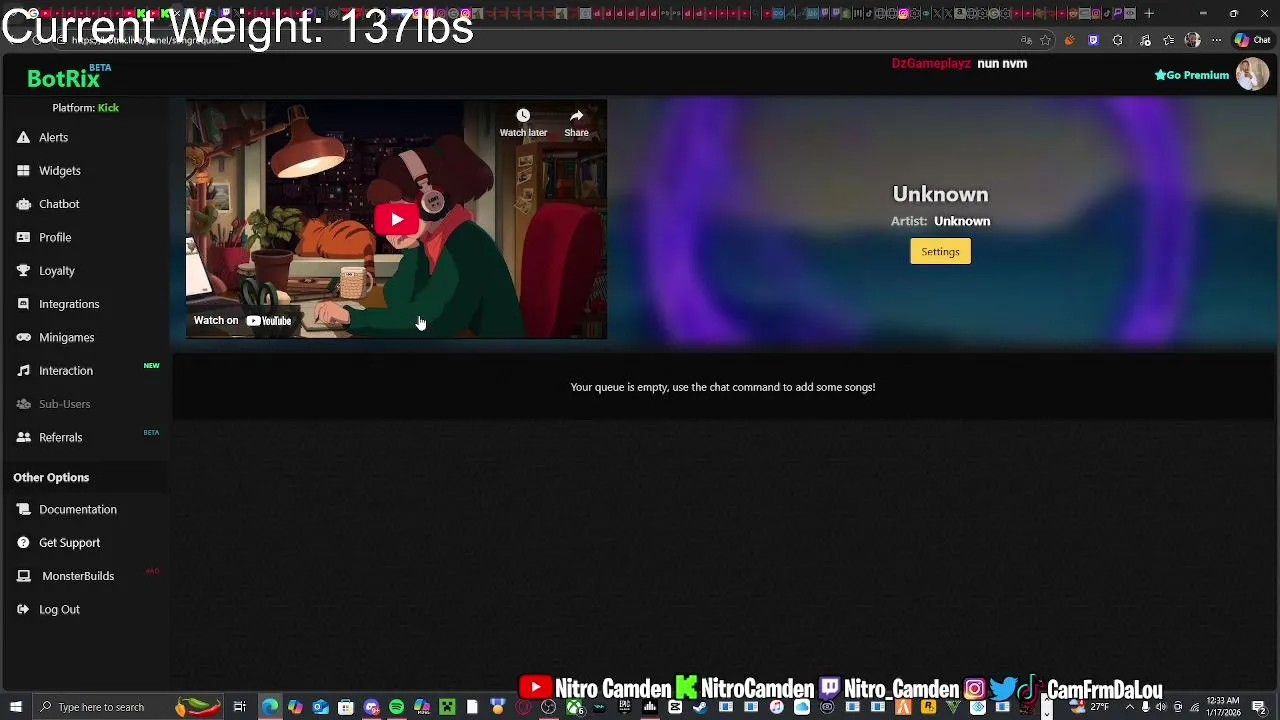The width and height of the screenshot is (1280, 720).
Task: Open song request Settings button
Action: [940, 252]
